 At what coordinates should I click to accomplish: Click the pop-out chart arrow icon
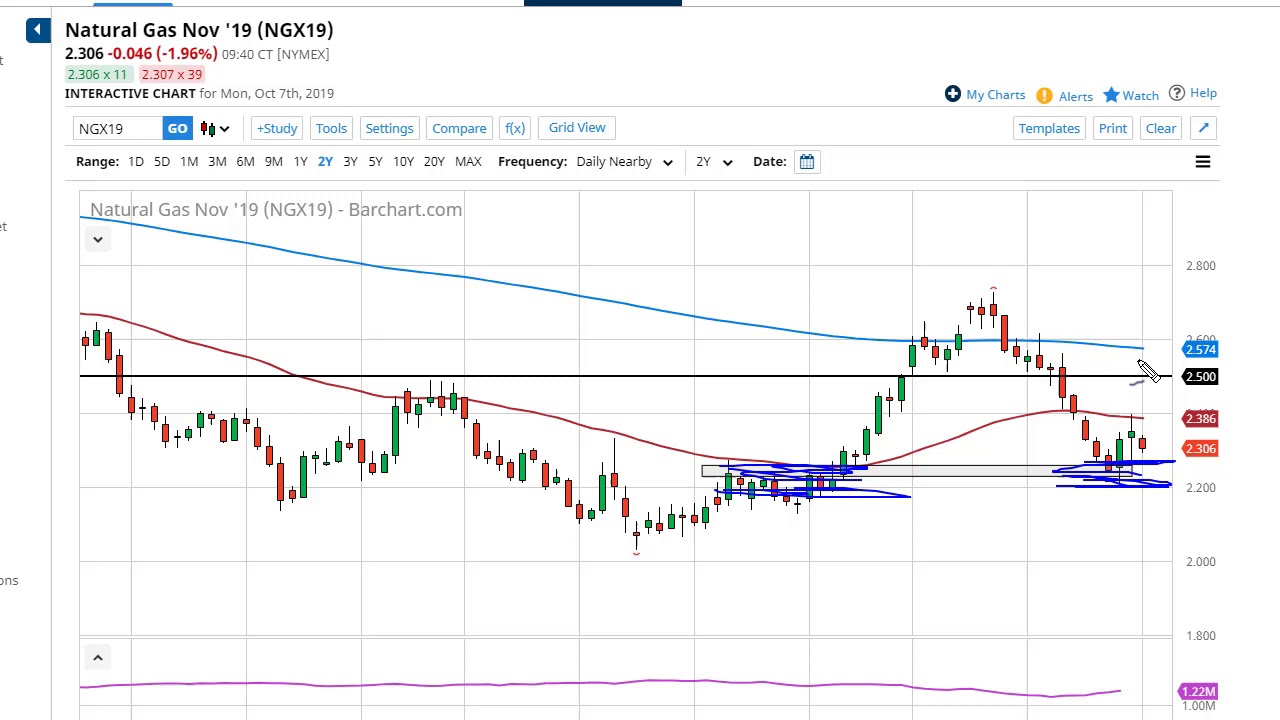1204,128
